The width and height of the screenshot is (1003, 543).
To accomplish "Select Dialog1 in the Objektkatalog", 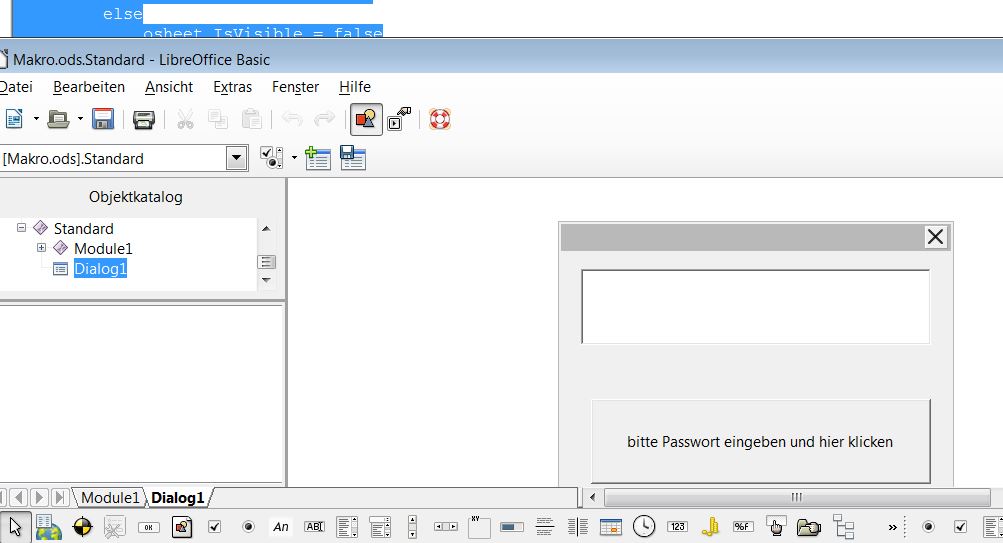I will (100, 268).
